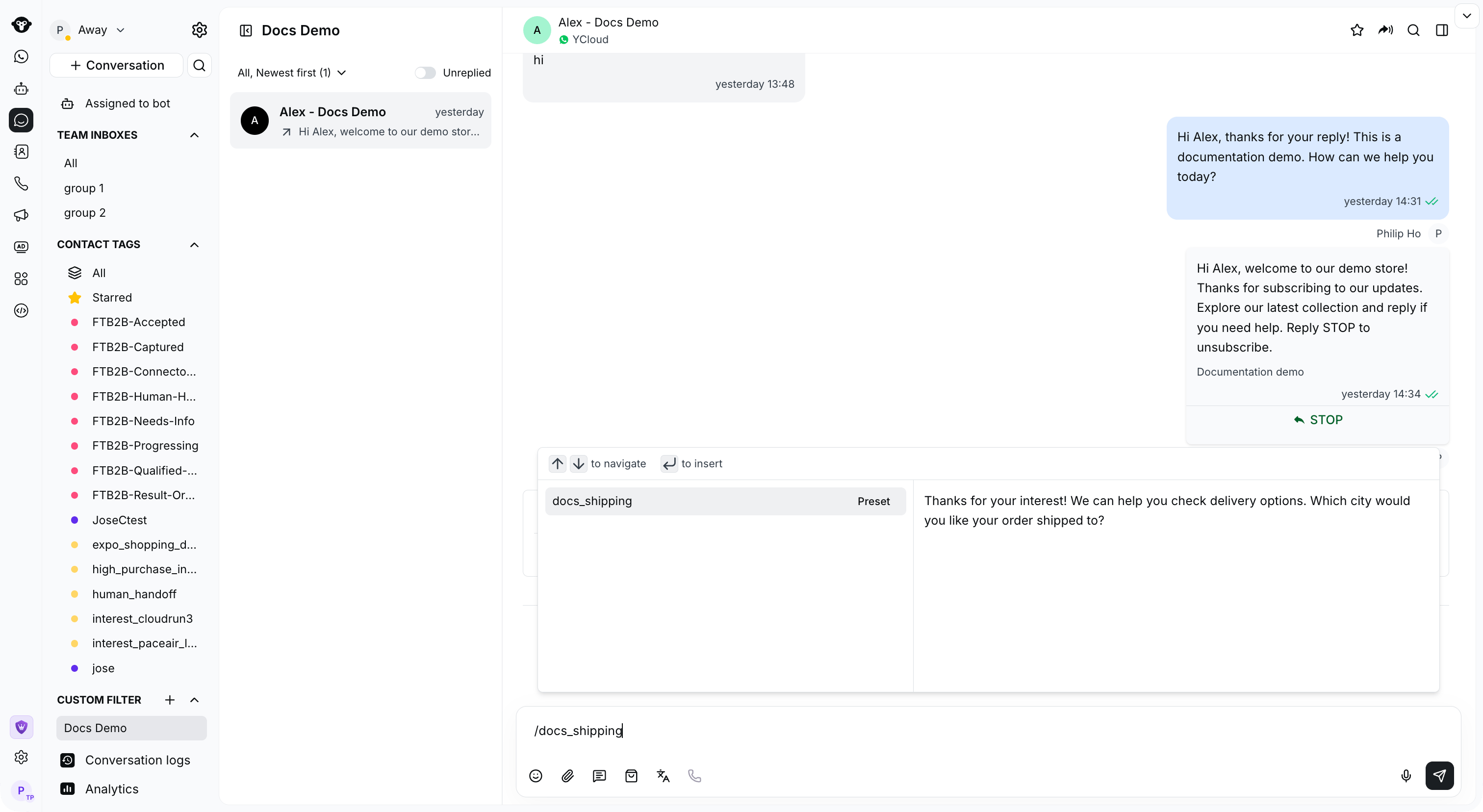
Task: Open the All, Newest first sort dropdown
Action: point(292,73)
